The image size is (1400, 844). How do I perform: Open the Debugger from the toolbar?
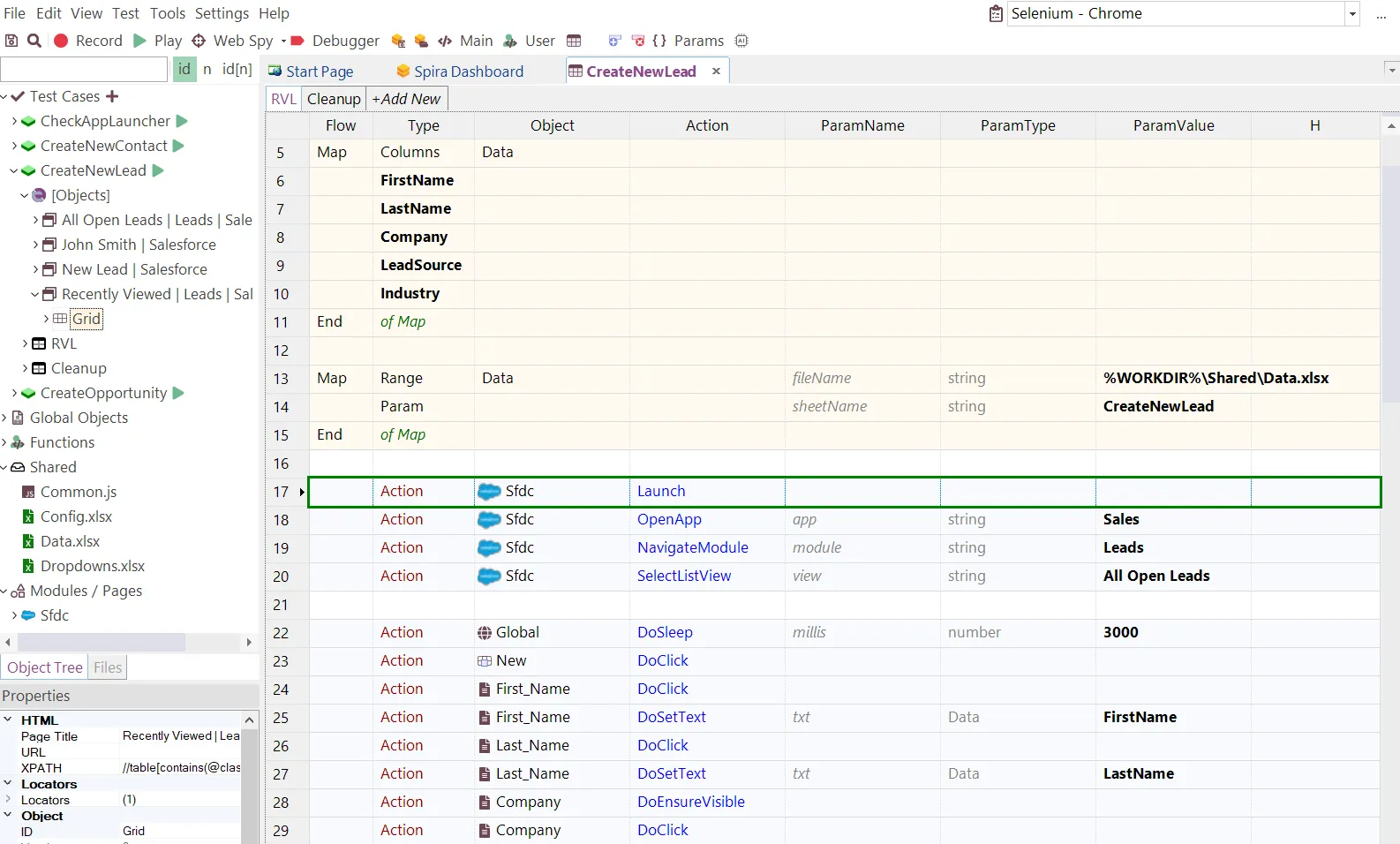[335, 41]
